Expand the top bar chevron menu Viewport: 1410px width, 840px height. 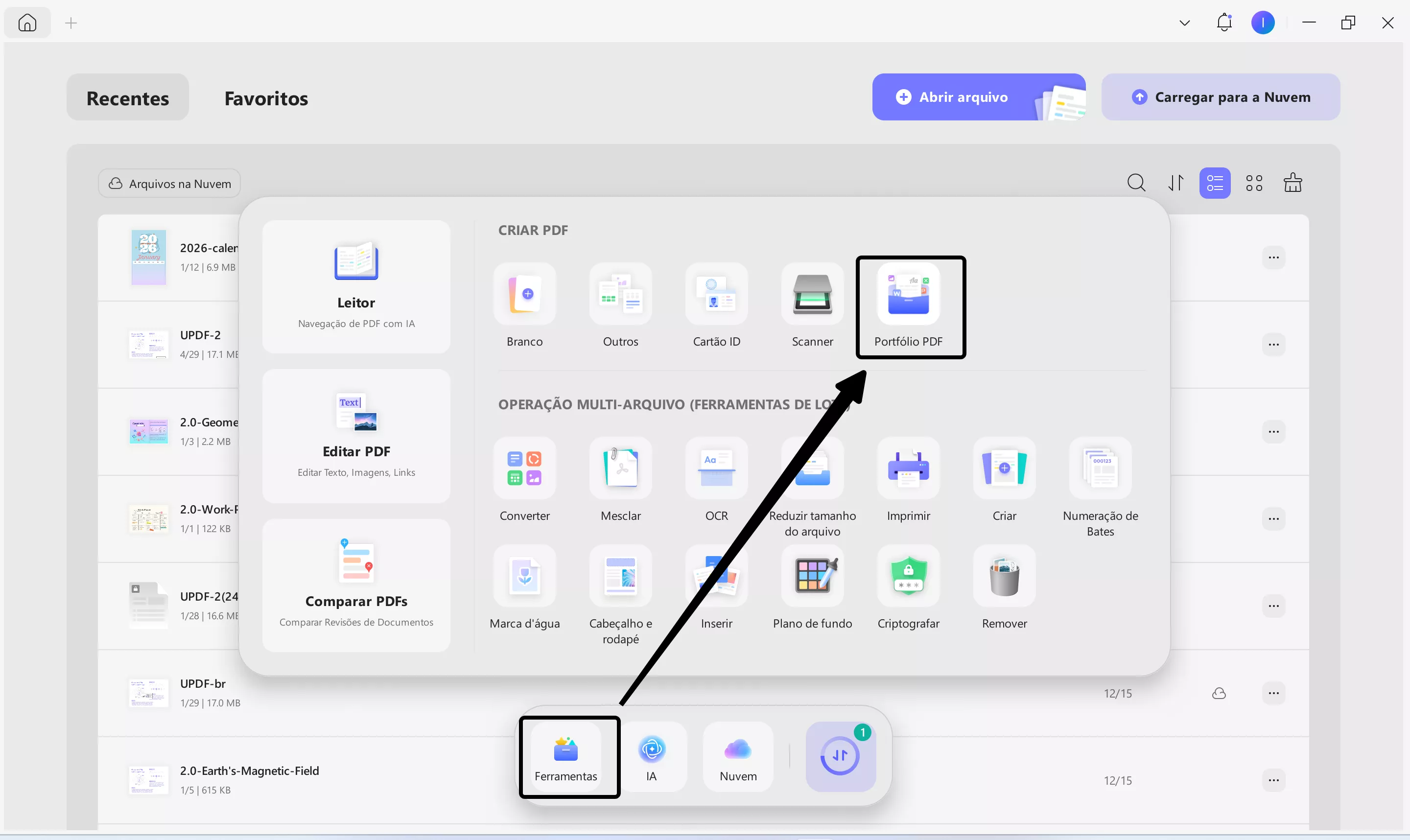click(x=1184, y=23)
